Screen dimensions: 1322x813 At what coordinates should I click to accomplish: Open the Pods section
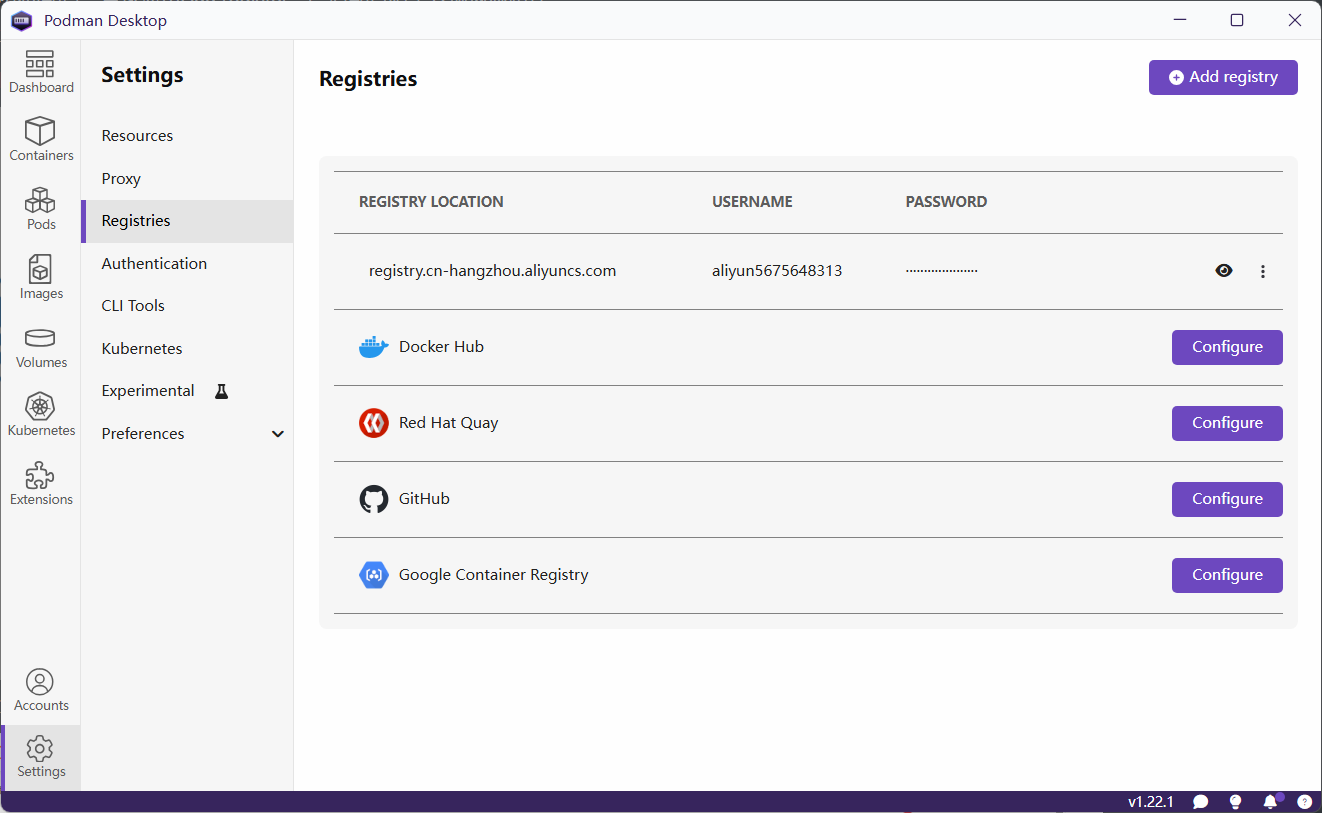coord(41,209)
